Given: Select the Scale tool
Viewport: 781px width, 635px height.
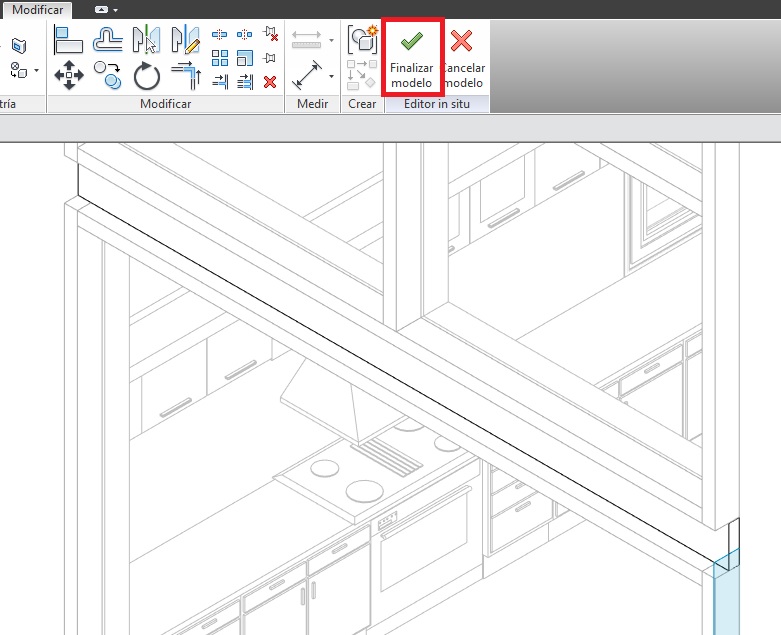Looking at the screenshot, I should (x=245, y=58).
